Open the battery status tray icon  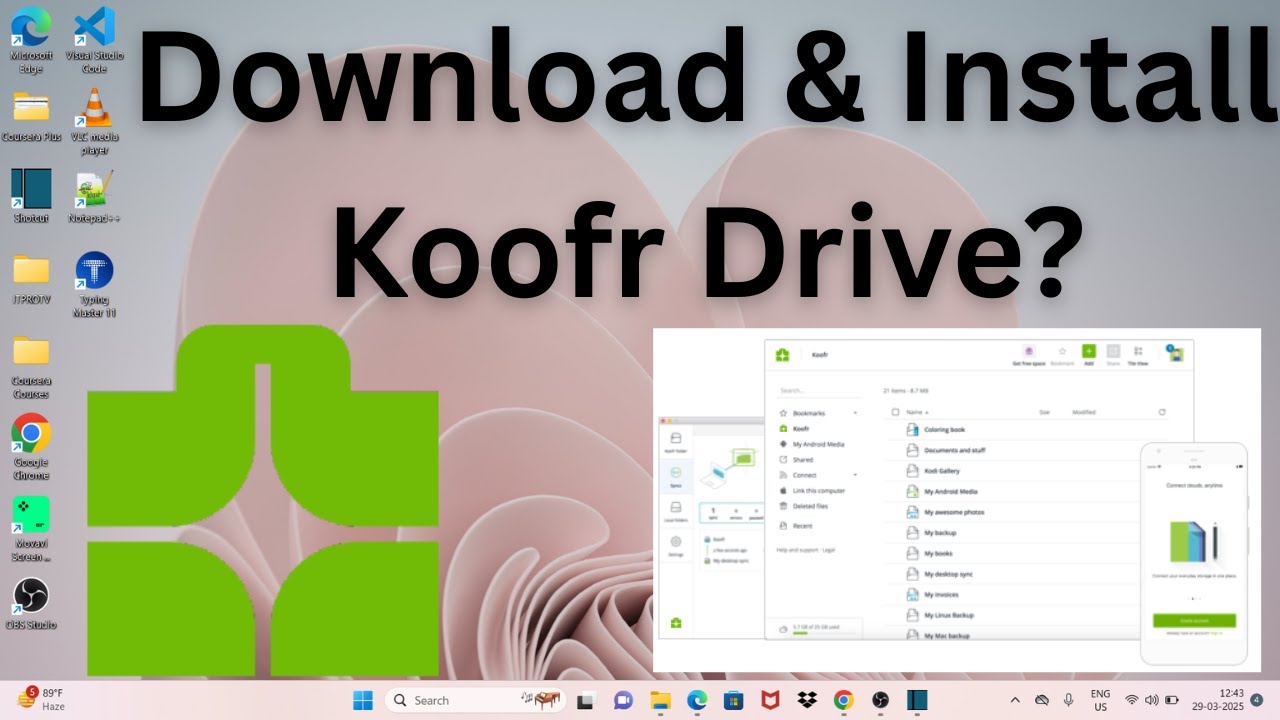point(1172,700)
